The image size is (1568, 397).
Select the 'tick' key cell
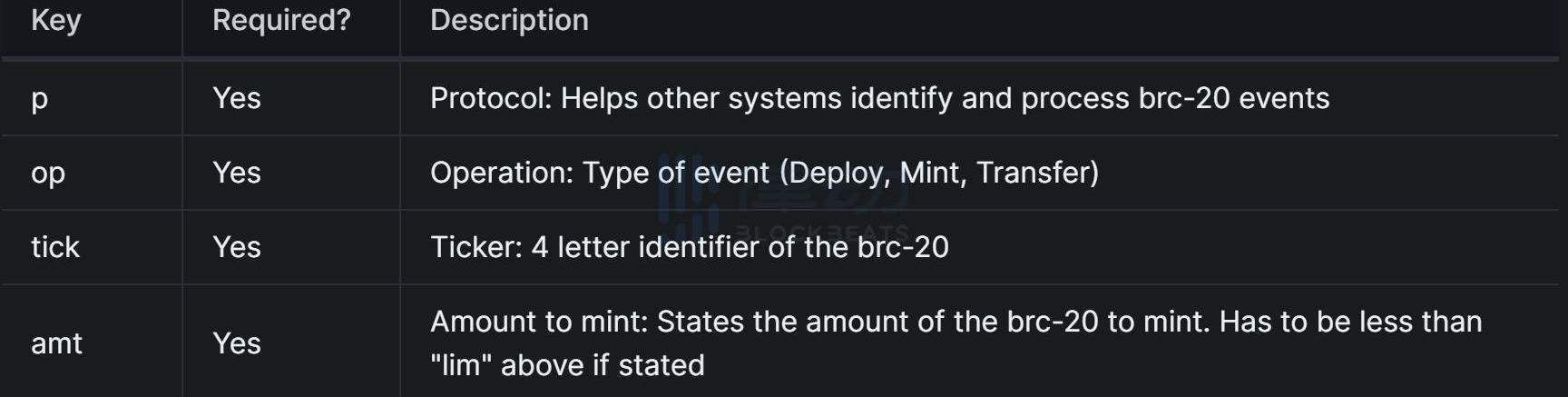tap(55, 247)
